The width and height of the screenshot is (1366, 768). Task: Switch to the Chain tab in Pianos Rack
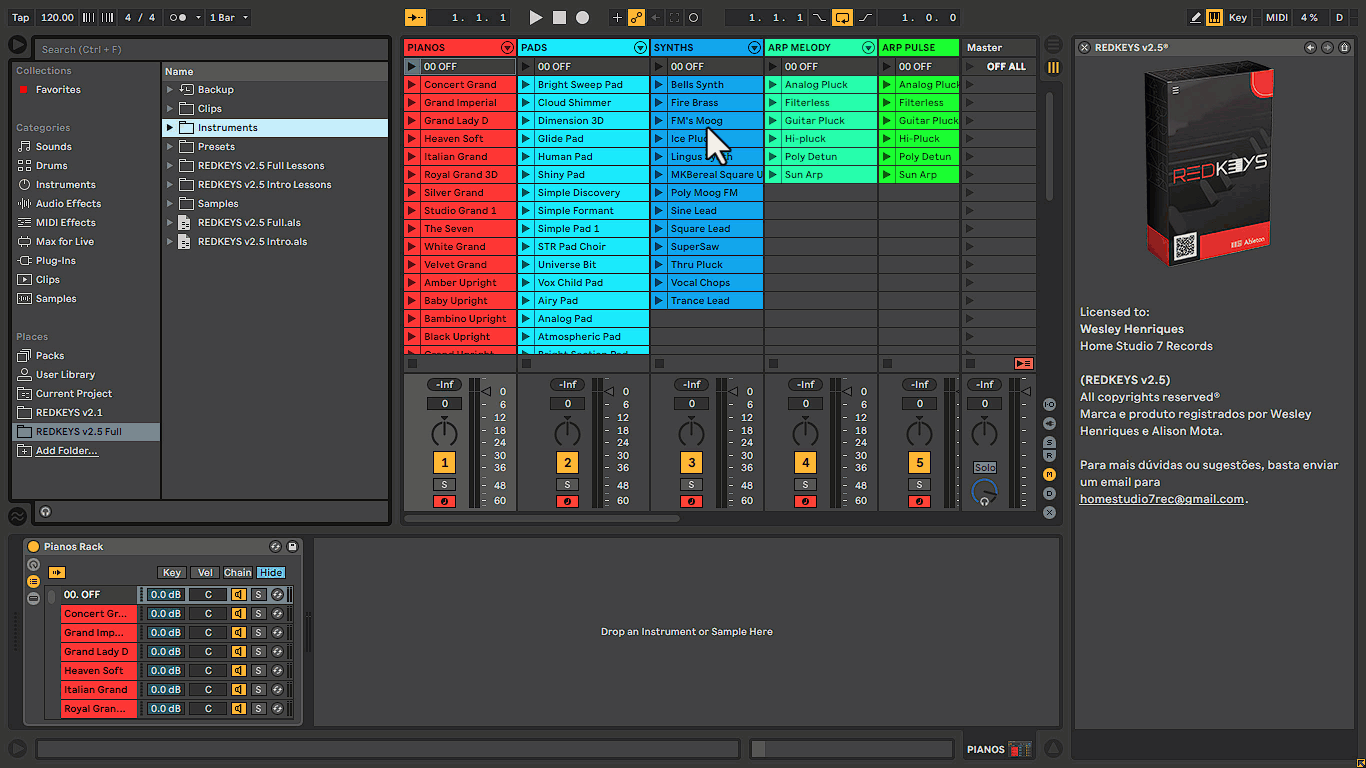tap(238, 572)
